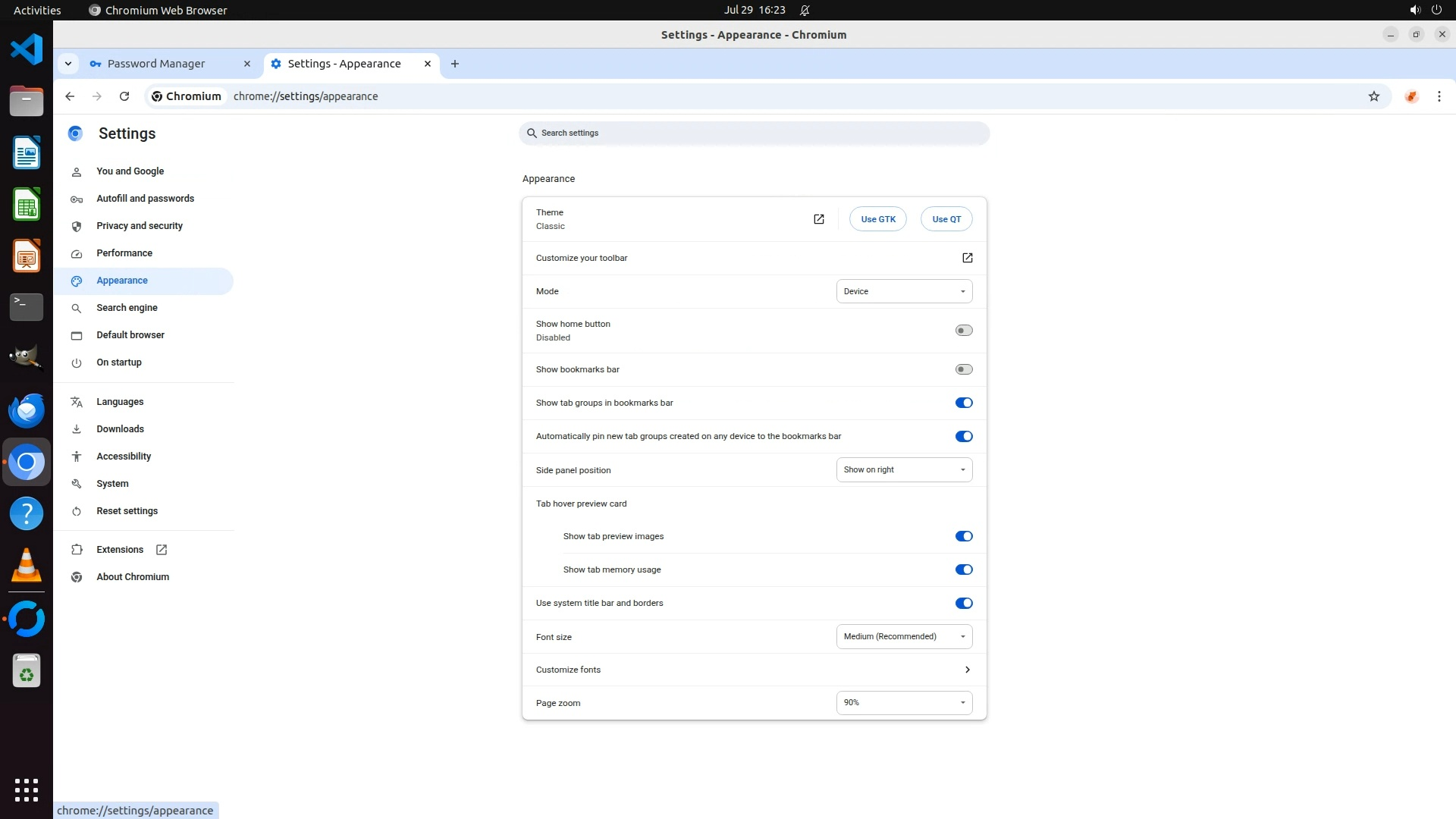The height and width of the screenshot is (819, 1456).
Task: Open the Chromium three-dot menu
Action: tap(1439, 96)
